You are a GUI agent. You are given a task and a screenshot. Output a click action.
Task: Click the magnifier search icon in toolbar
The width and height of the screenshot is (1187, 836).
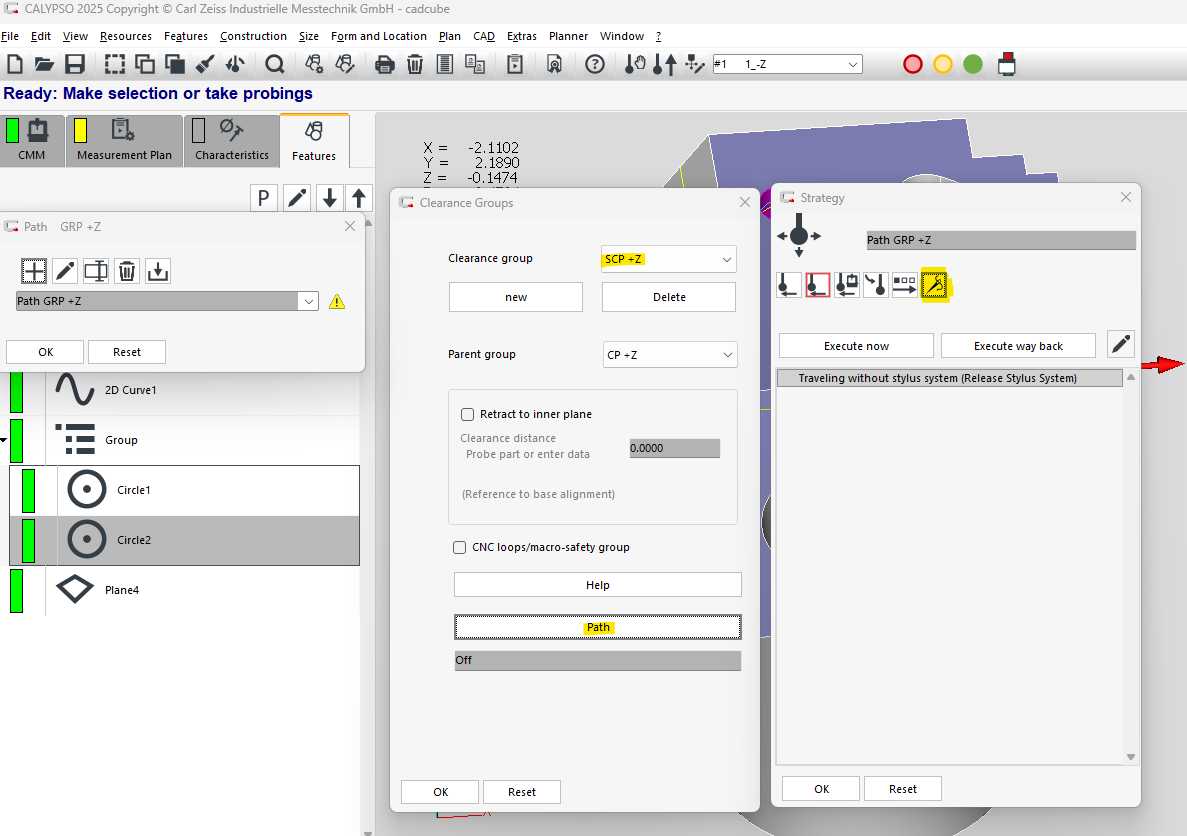[275, 65]
